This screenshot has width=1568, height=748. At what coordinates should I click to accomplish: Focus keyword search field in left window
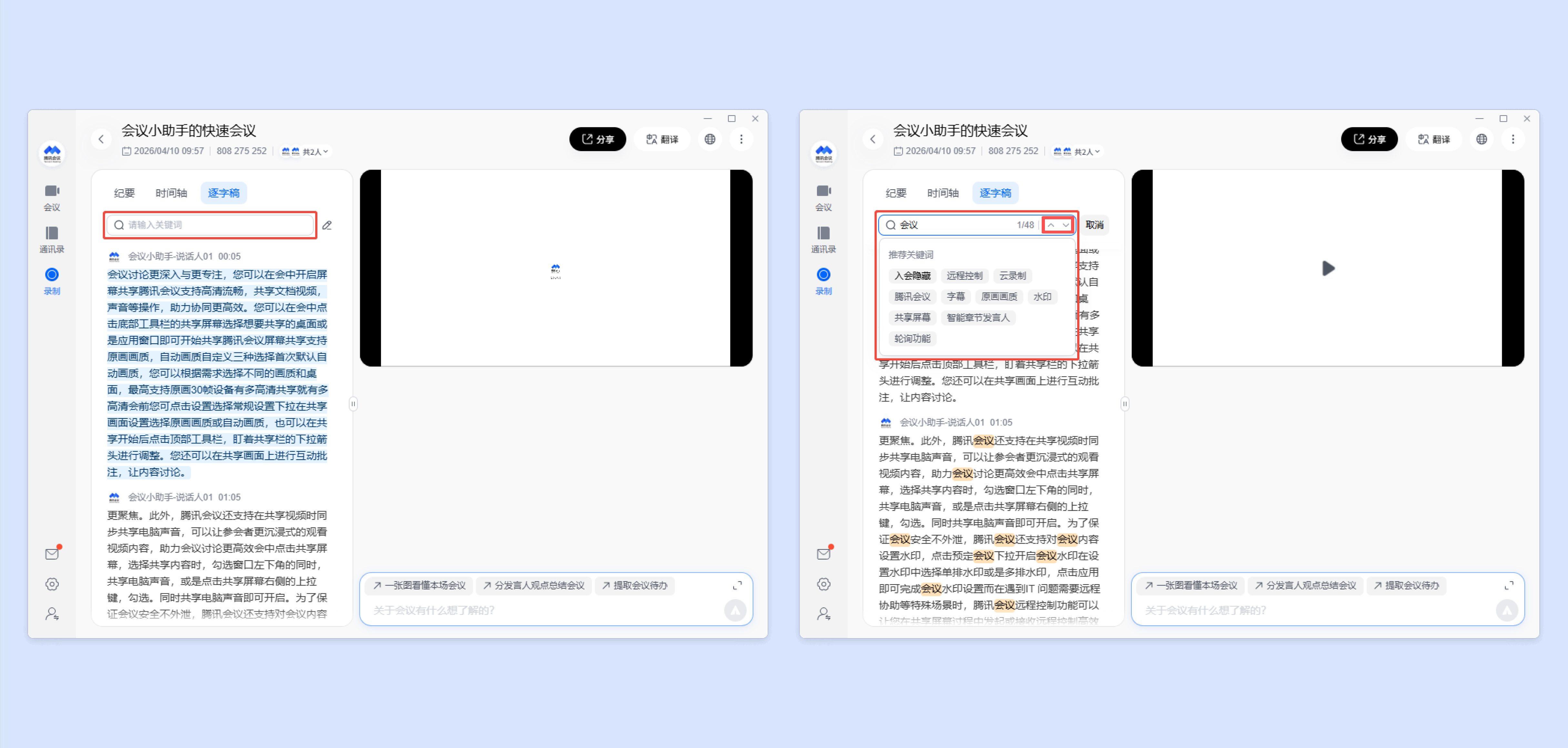[211, 224]
